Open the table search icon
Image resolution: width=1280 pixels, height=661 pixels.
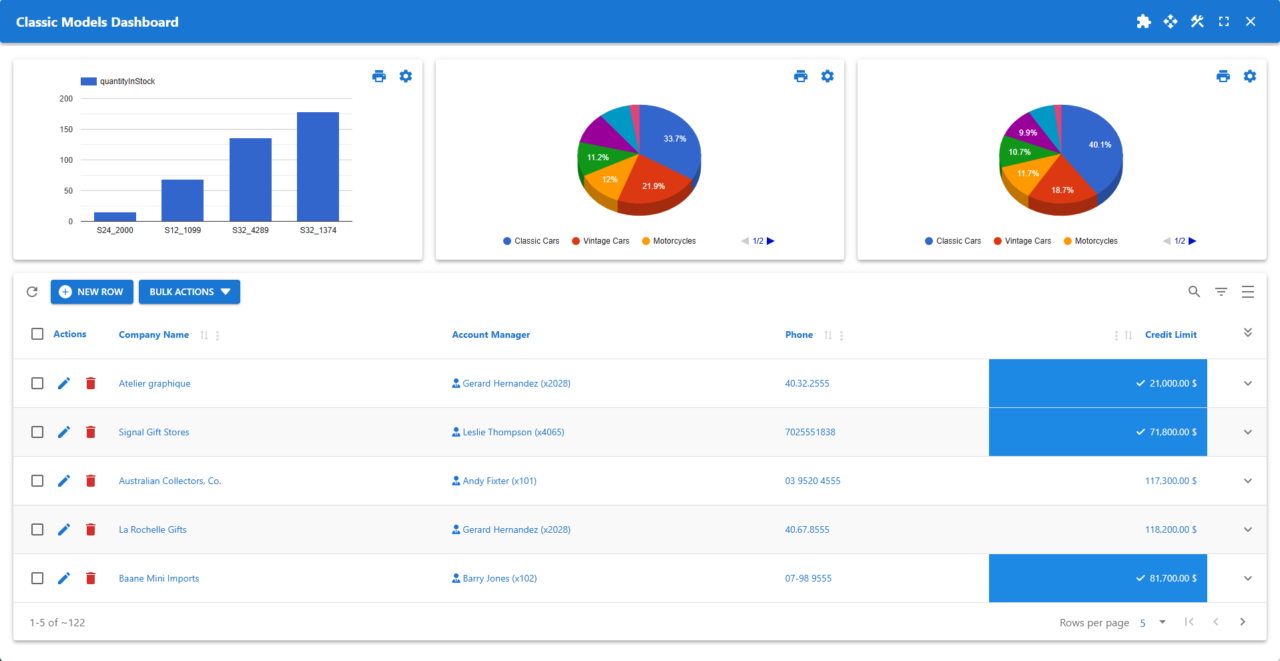[x=1194, y=292]
